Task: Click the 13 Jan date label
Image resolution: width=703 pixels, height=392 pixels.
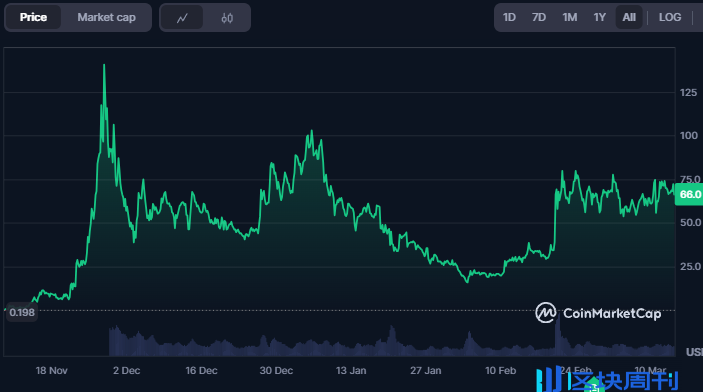Action: click(x=351, y=371)
